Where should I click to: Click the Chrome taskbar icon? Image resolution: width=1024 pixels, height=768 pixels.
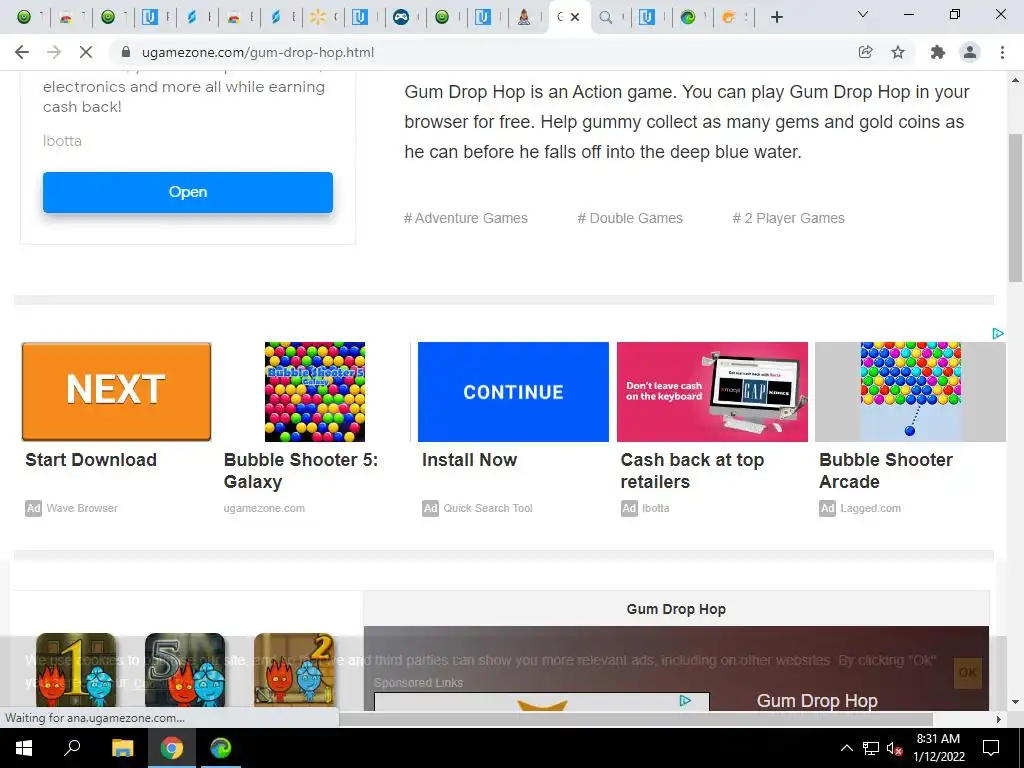point(172,748)
